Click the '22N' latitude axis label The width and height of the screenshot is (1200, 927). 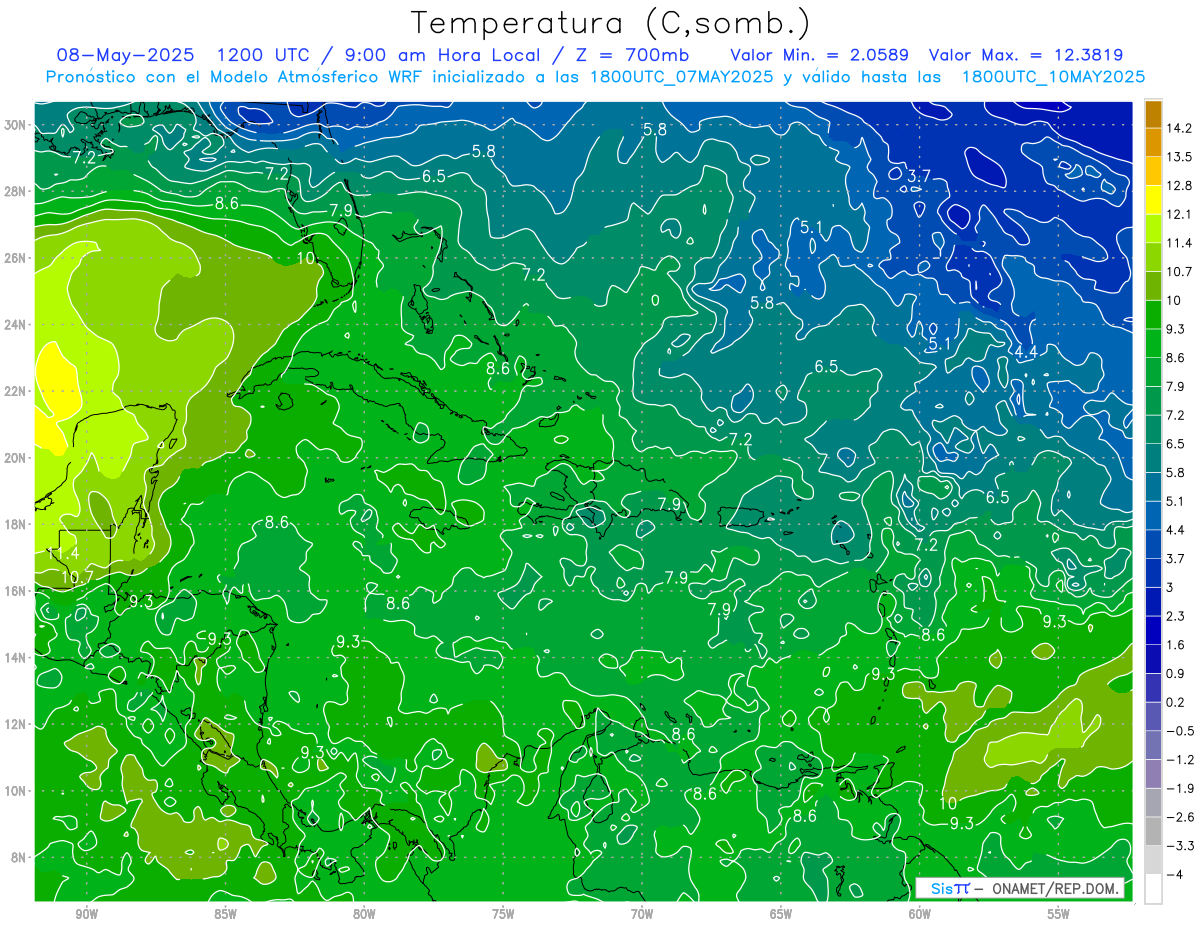[x=17, y=391]
